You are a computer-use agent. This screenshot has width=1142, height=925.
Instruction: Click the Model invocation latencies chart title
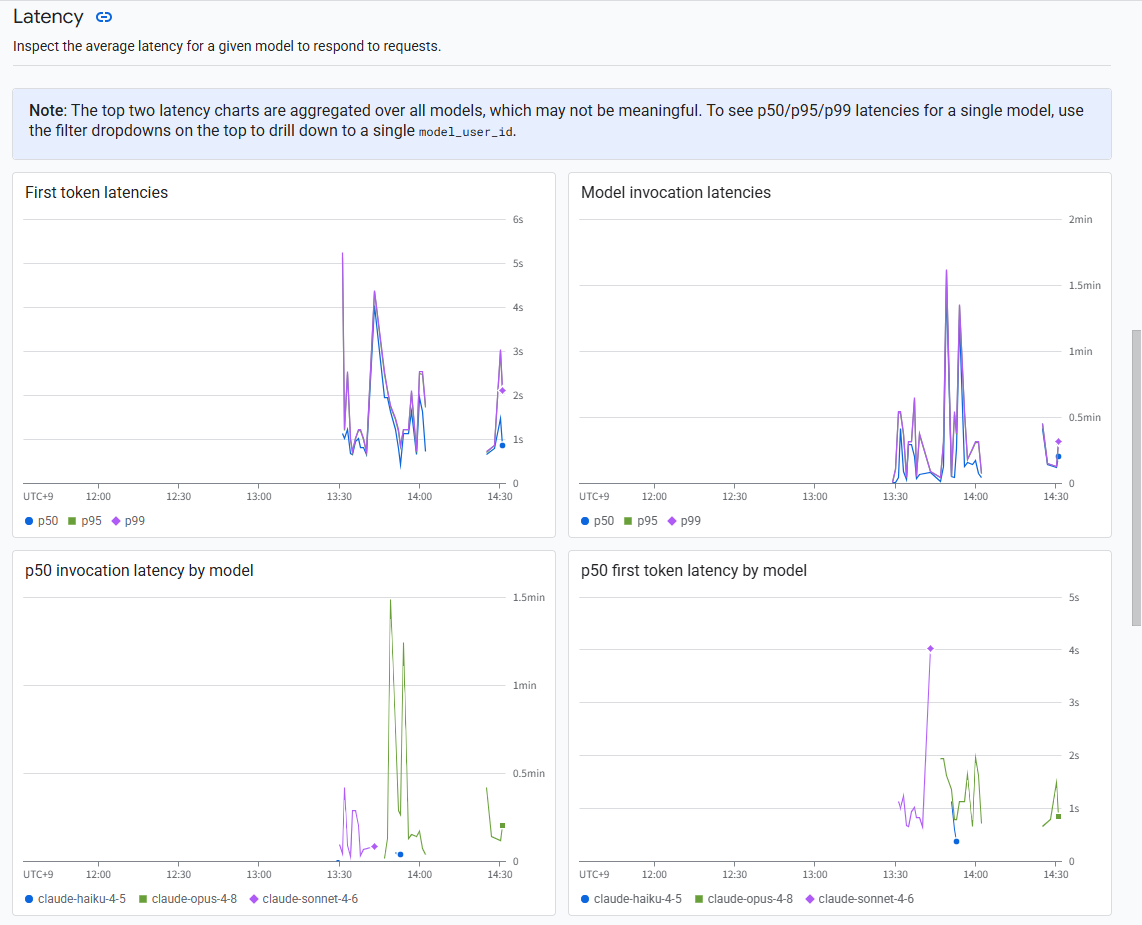click(676, 192)
